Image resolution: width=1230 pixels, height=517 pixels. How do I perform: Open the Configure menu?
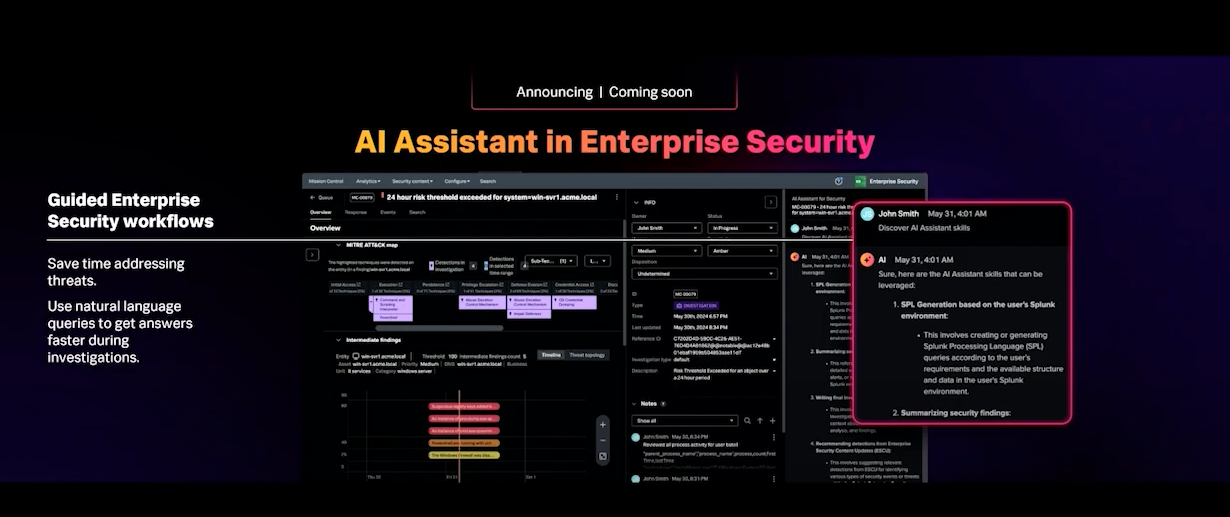click(457, 181)
